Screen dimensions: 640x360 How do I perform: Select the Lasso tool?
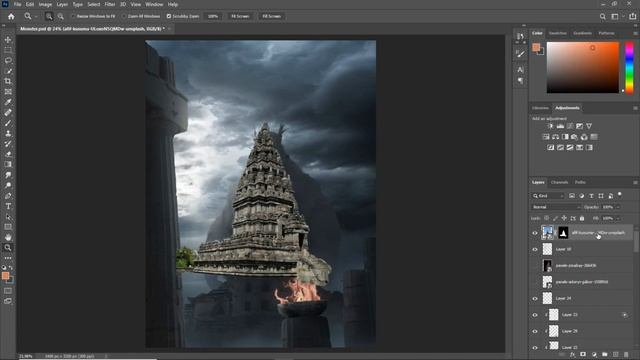(8, 60)
